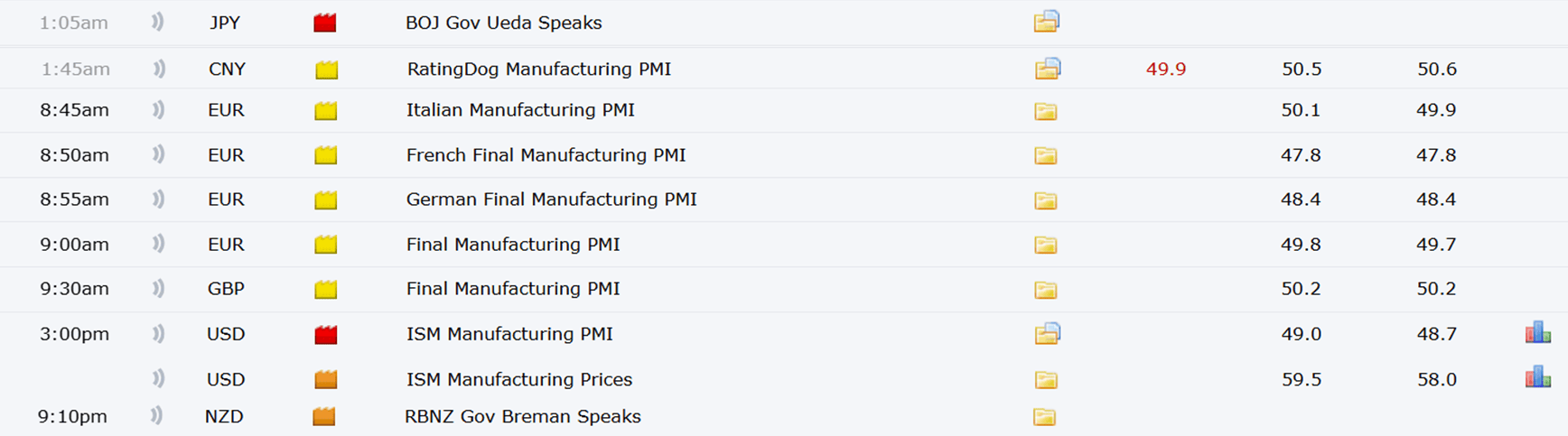Click the RBNZ Gov Breman Speaks event name
The image size is (1568, 436).
pyautogui.click(x=522, y=416)
